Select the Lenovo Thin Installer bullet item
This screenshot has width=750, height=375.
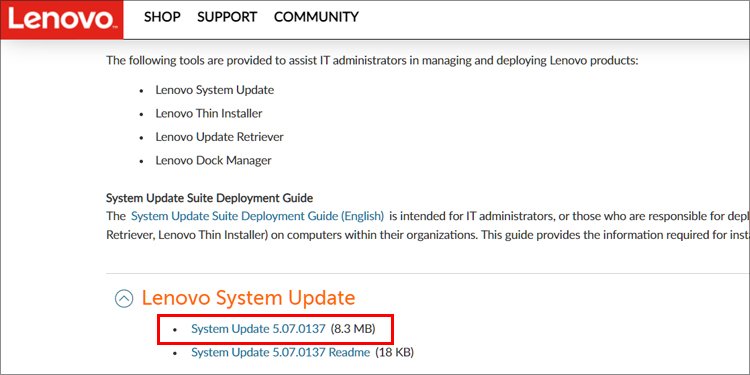pyautogui.click(x=209, y=113)
